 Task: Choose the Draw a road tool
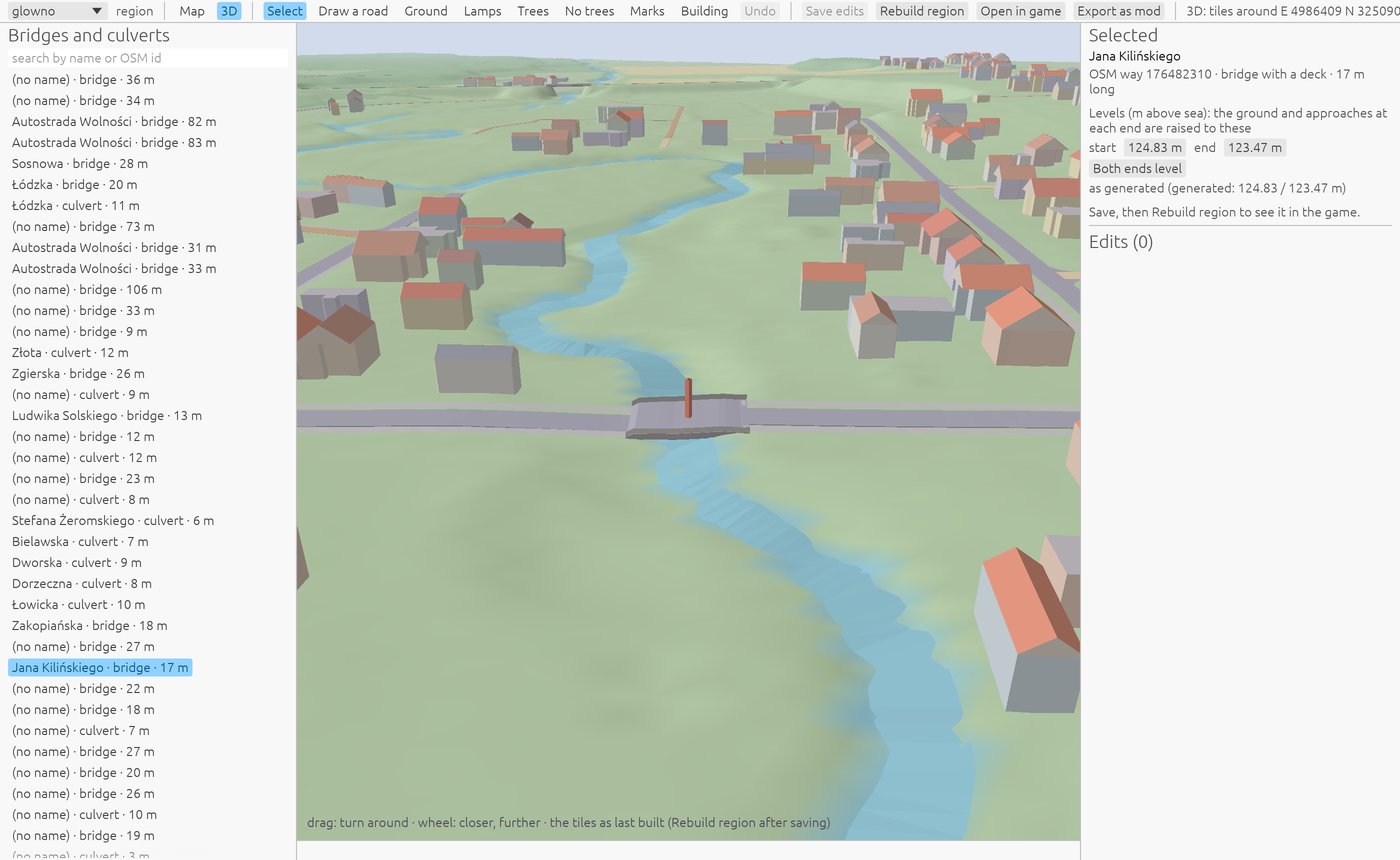click(353, 11)
